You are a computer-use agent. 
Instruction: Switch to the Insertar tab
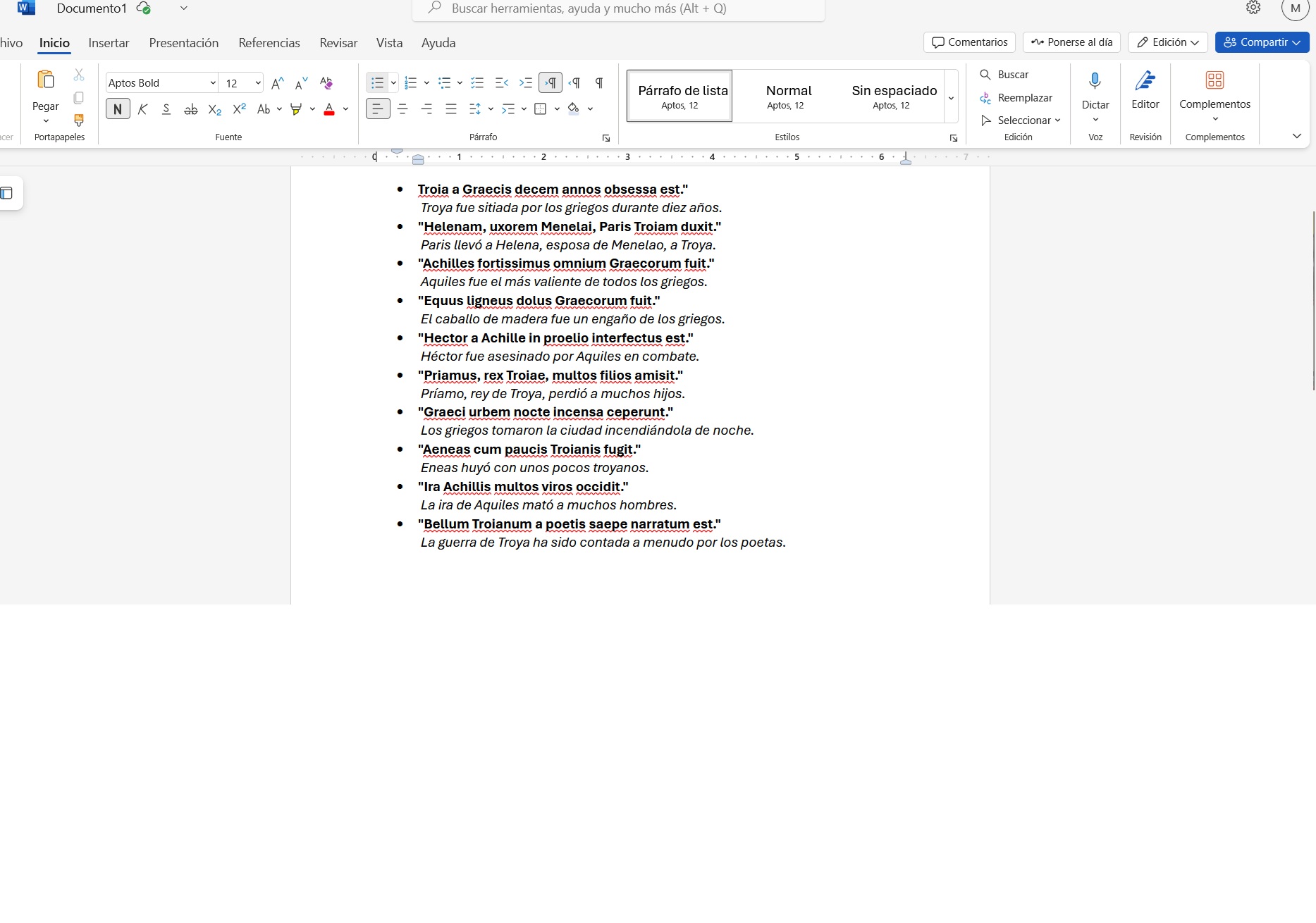[109, 43]
